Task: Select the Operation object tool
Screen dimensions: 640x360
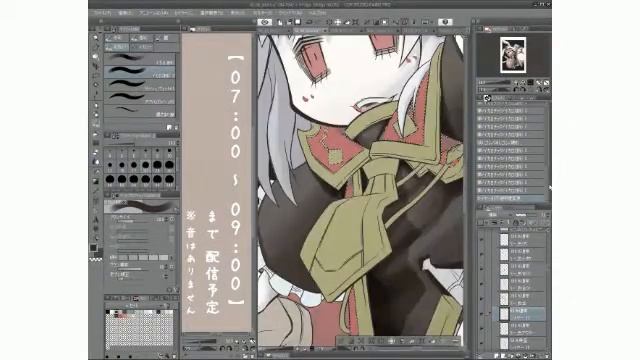Action: (x=96, y=56)
